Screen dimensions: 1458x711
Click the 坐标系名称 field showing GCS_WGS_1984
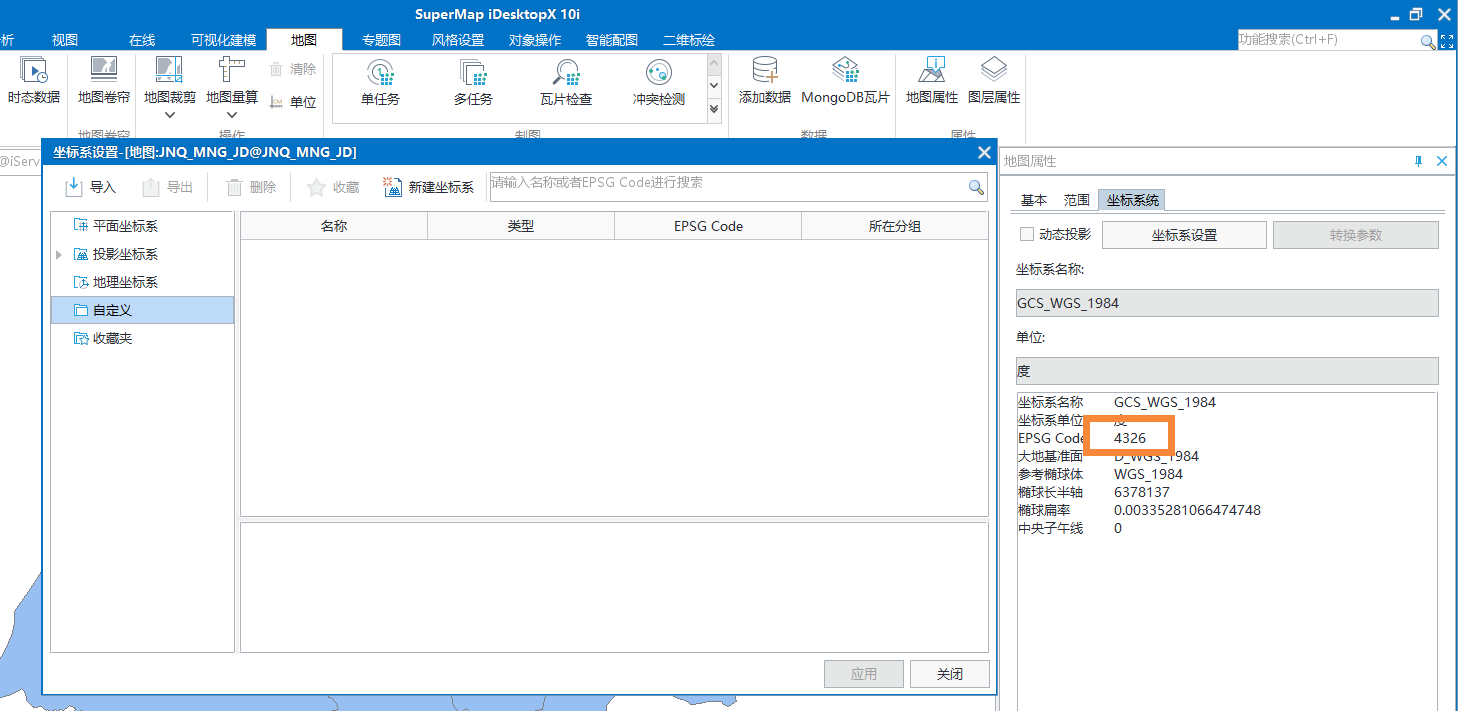pyautogui.click(x=1227, y=303)
